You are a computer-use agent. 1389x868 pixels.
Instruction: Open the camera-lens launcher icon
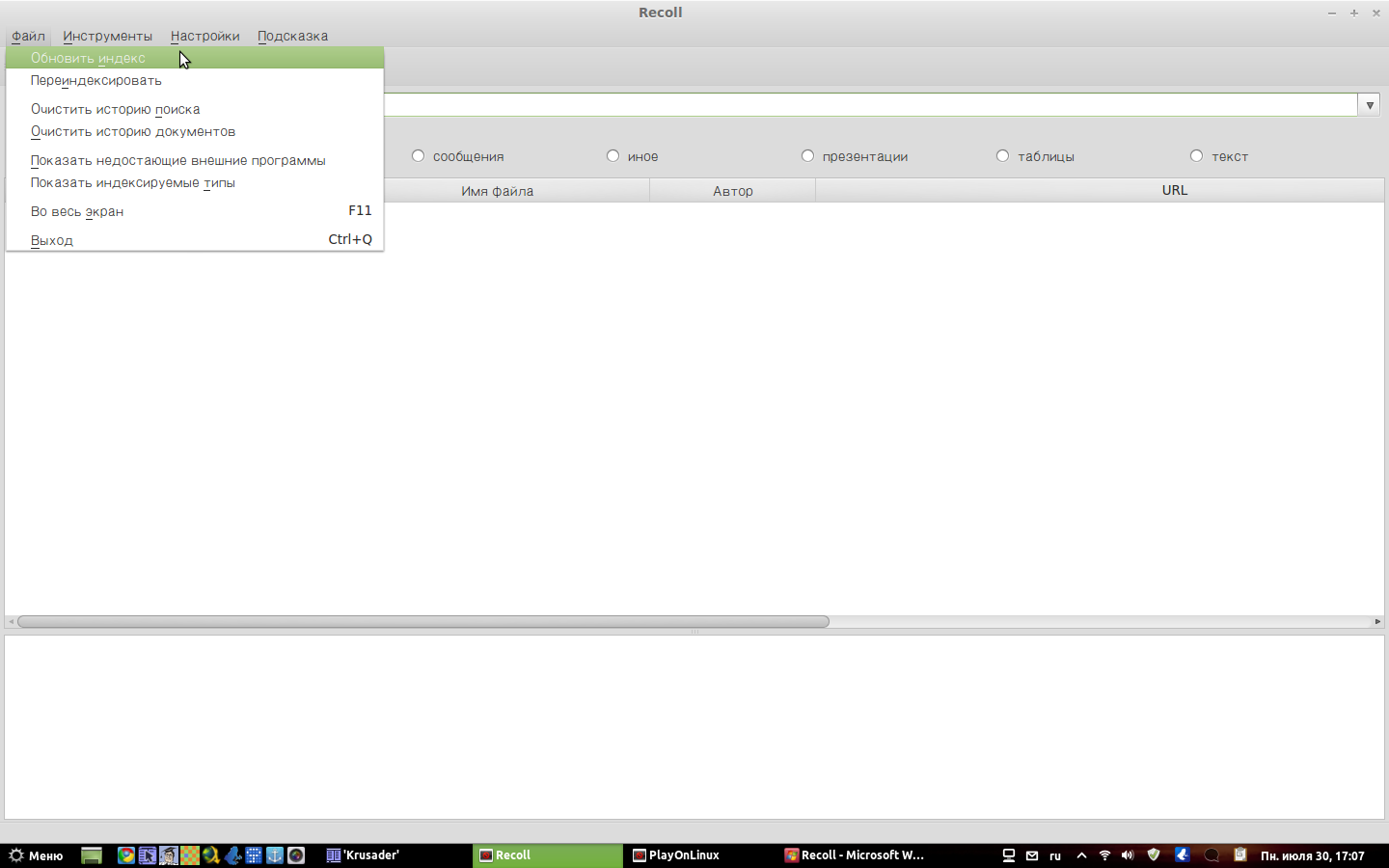pos(296,855)
